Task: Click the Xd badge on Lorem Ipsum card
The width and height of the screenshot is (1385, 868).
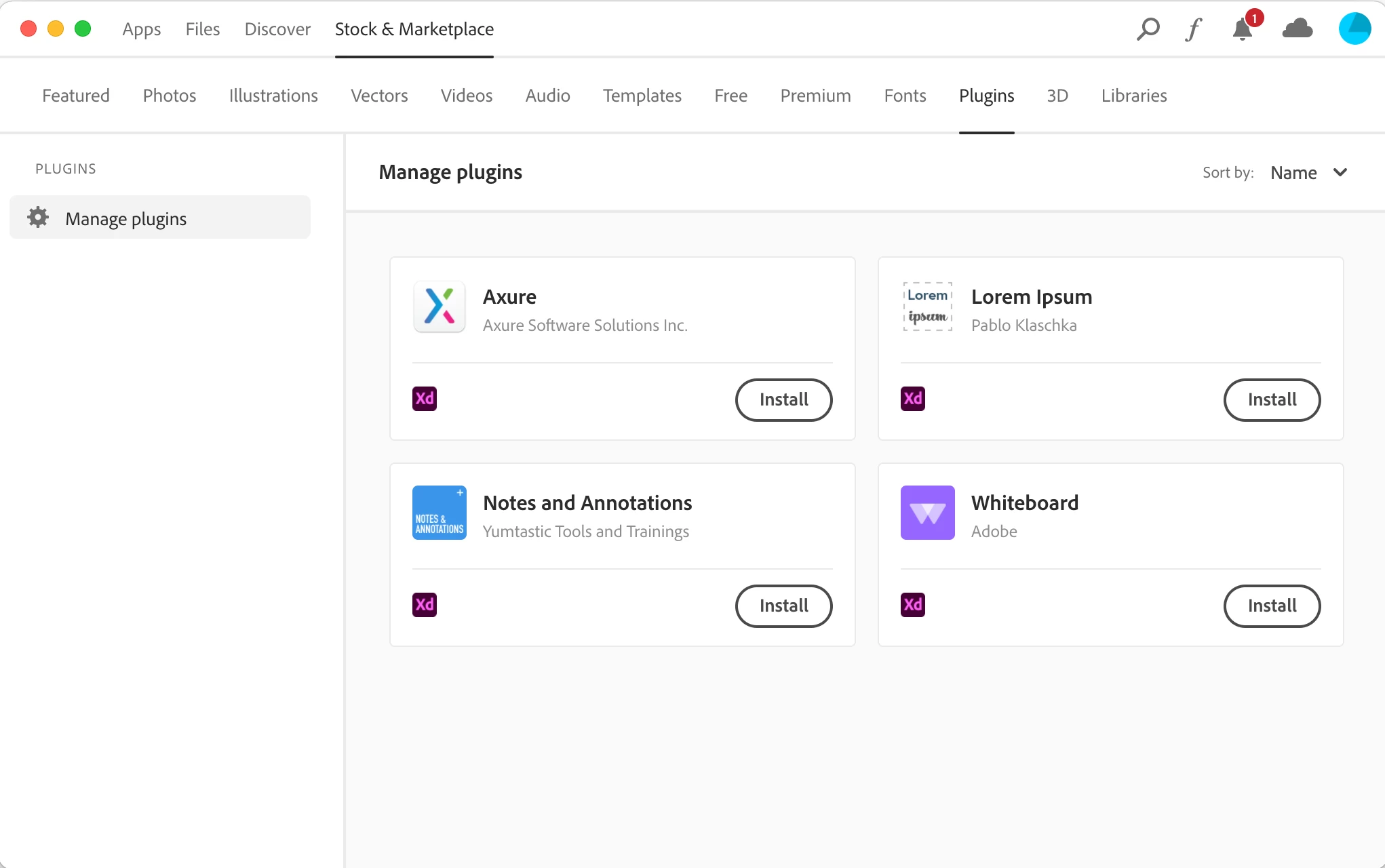Action: pyautogui.click(x=912, y=399)
